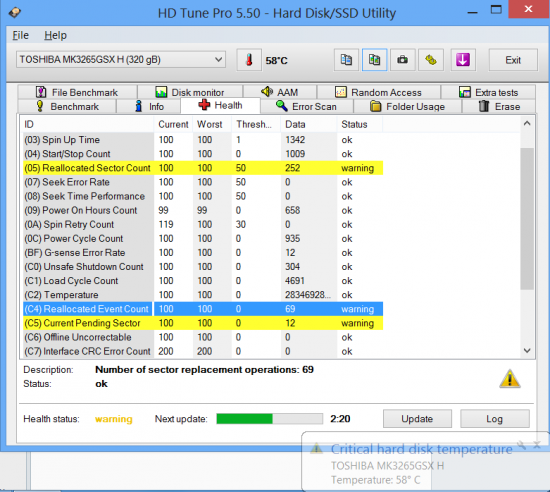
Task: Select the (C4) Reallocated Event Count row
Action: point(203,309)
